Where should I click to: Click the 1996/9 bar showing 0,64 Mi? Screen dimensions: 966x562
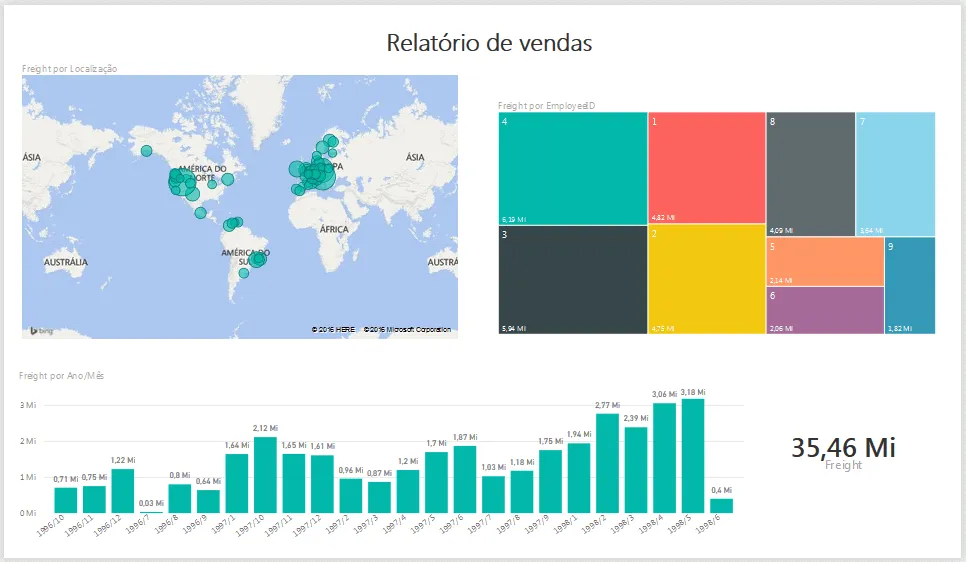(x=208, y=502)
